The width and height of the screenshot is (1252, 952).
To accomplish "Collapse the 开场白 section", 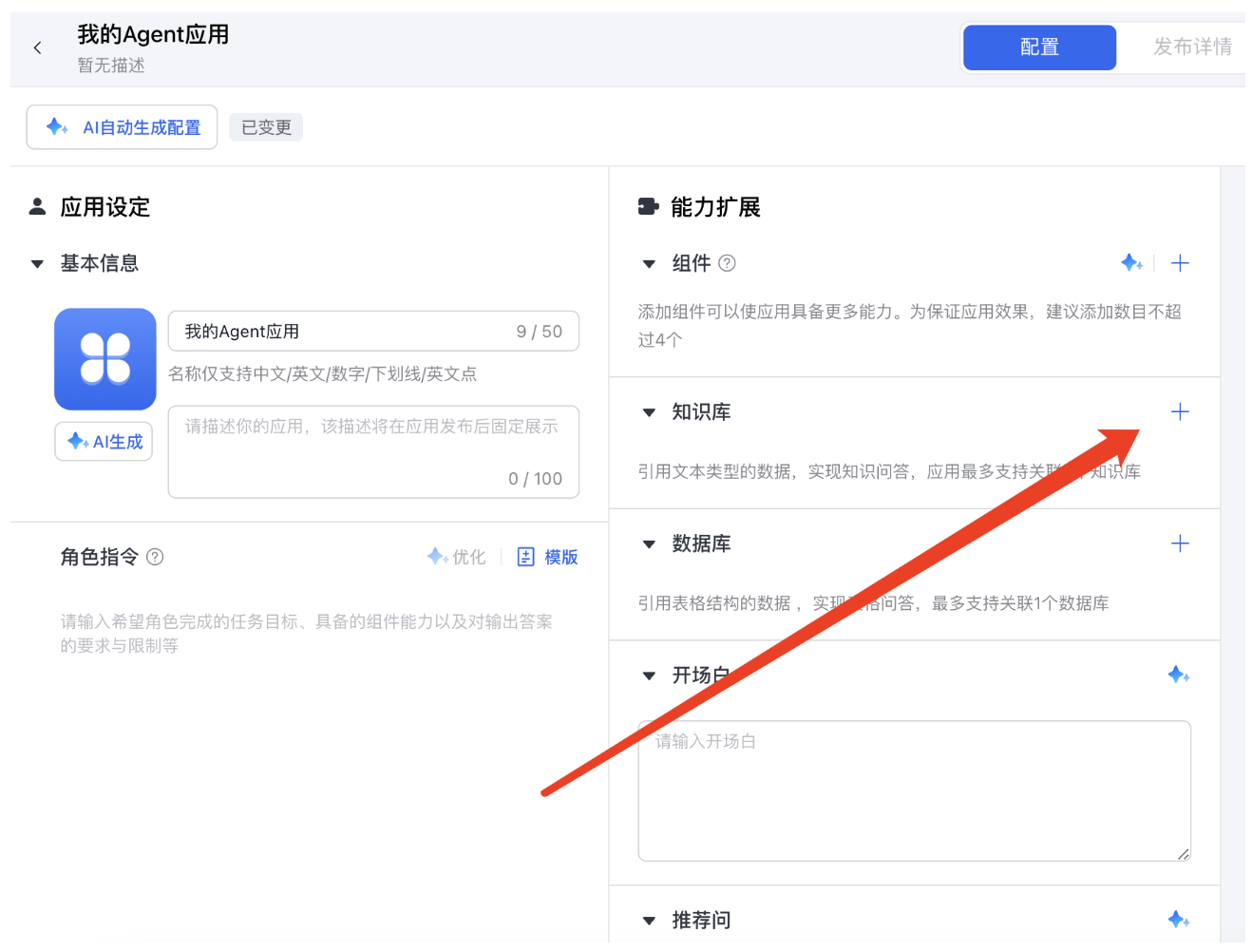I will tap(650, 676).
